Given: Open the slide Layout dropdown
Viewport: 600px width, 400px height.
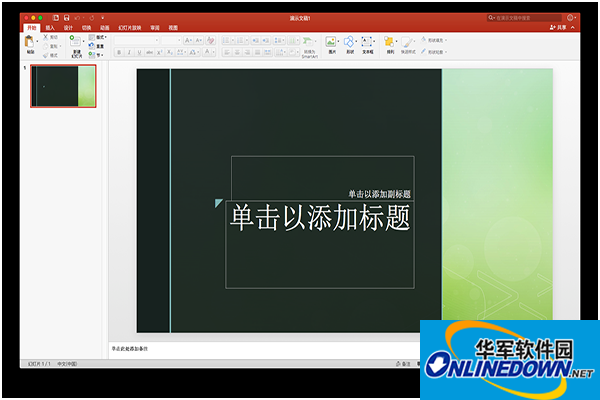Looking at the screenshot, I should (98, 37).
